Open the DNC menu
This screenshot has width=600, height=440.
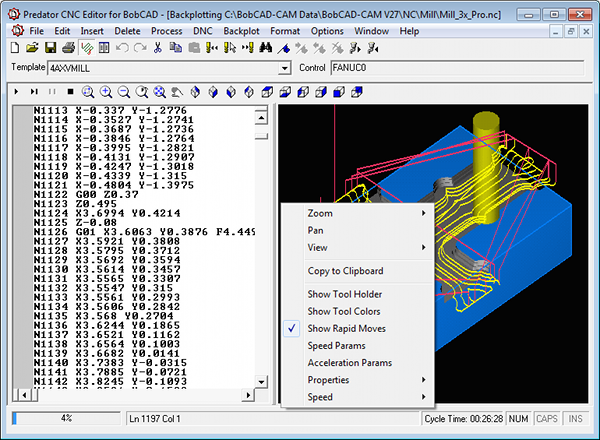click(203, 31)
